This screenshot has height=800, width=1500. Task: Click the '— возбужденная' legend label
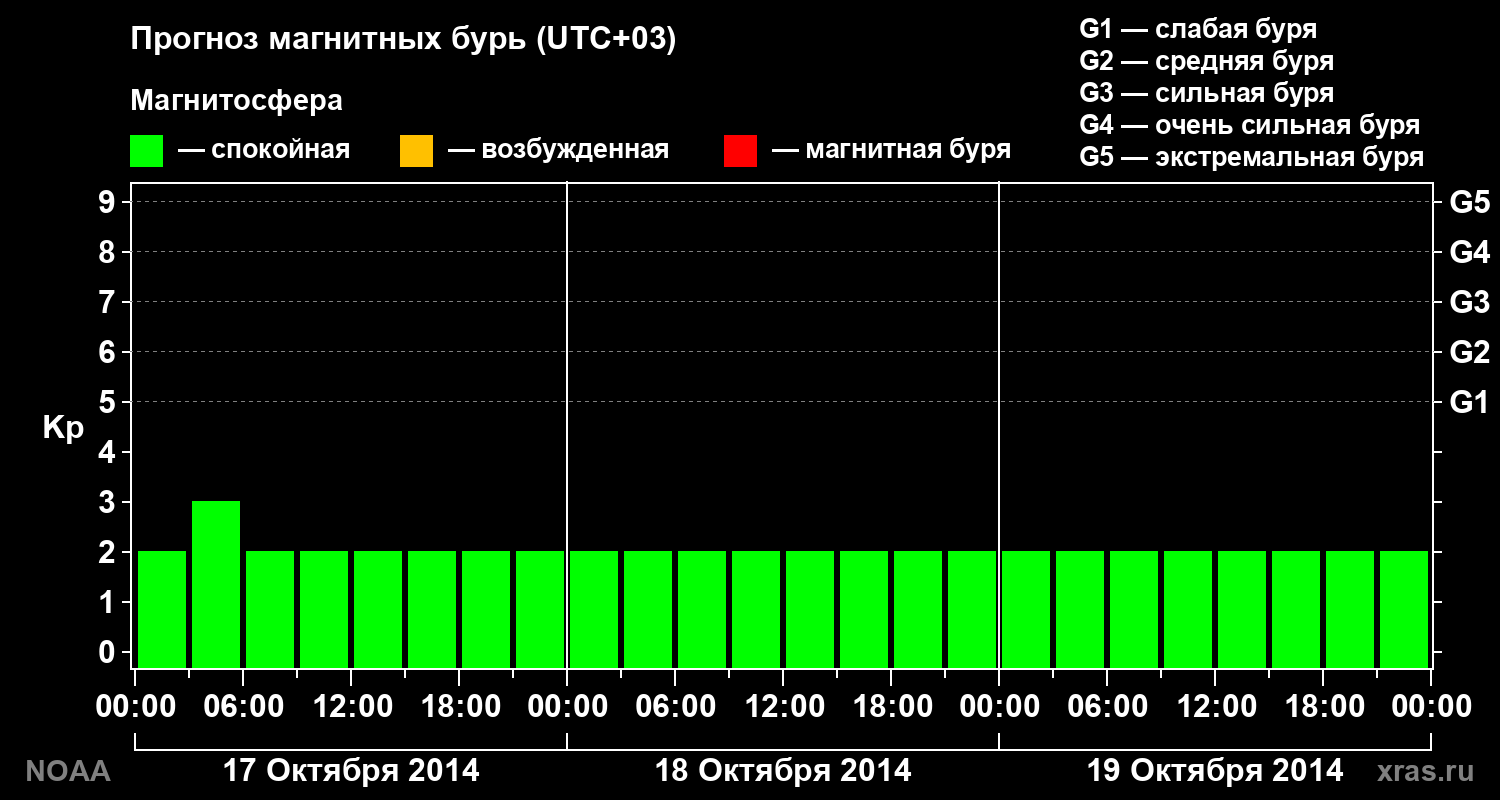(559, 151)
